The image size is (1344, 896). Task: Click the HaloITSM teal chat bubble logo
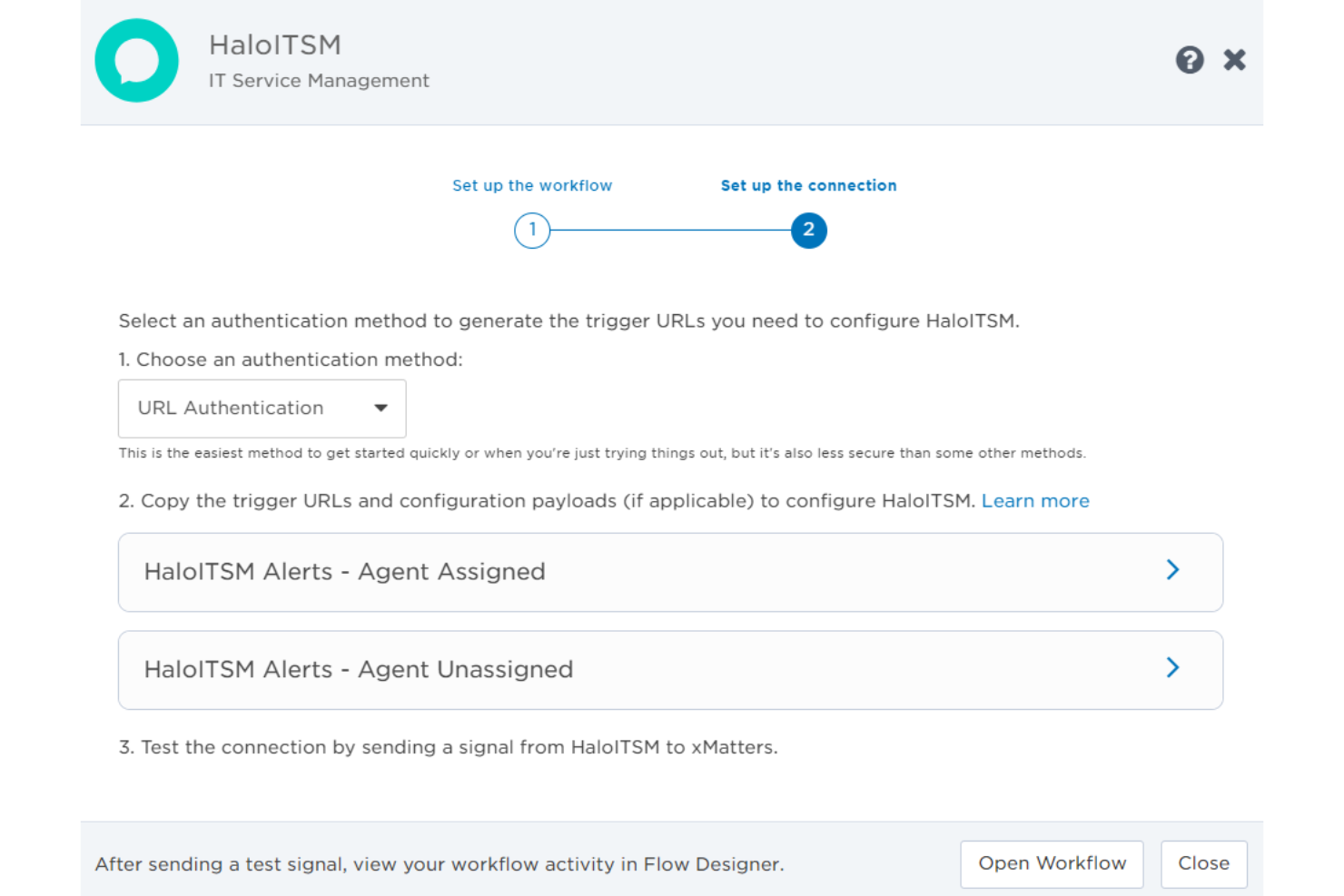(x=136, y=61)
